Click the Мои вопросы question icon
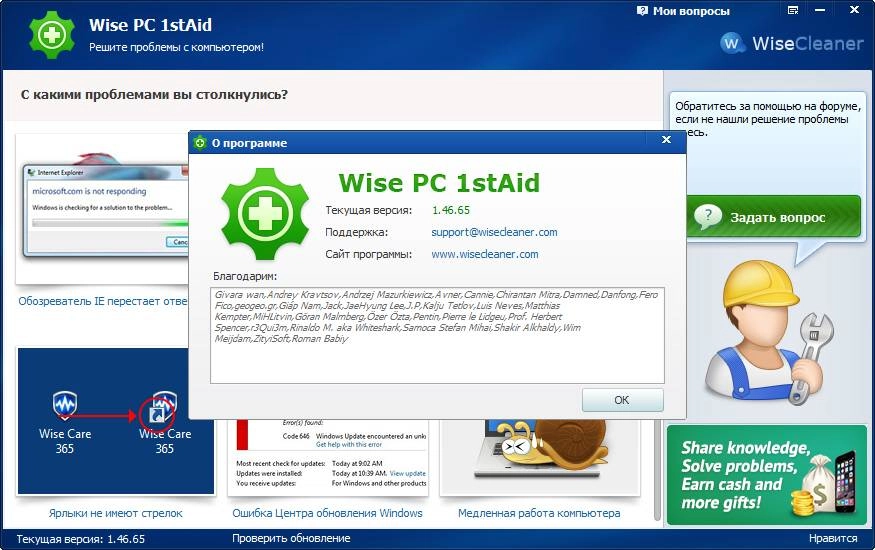Screen dimensions: 875x550 (642, 11)
